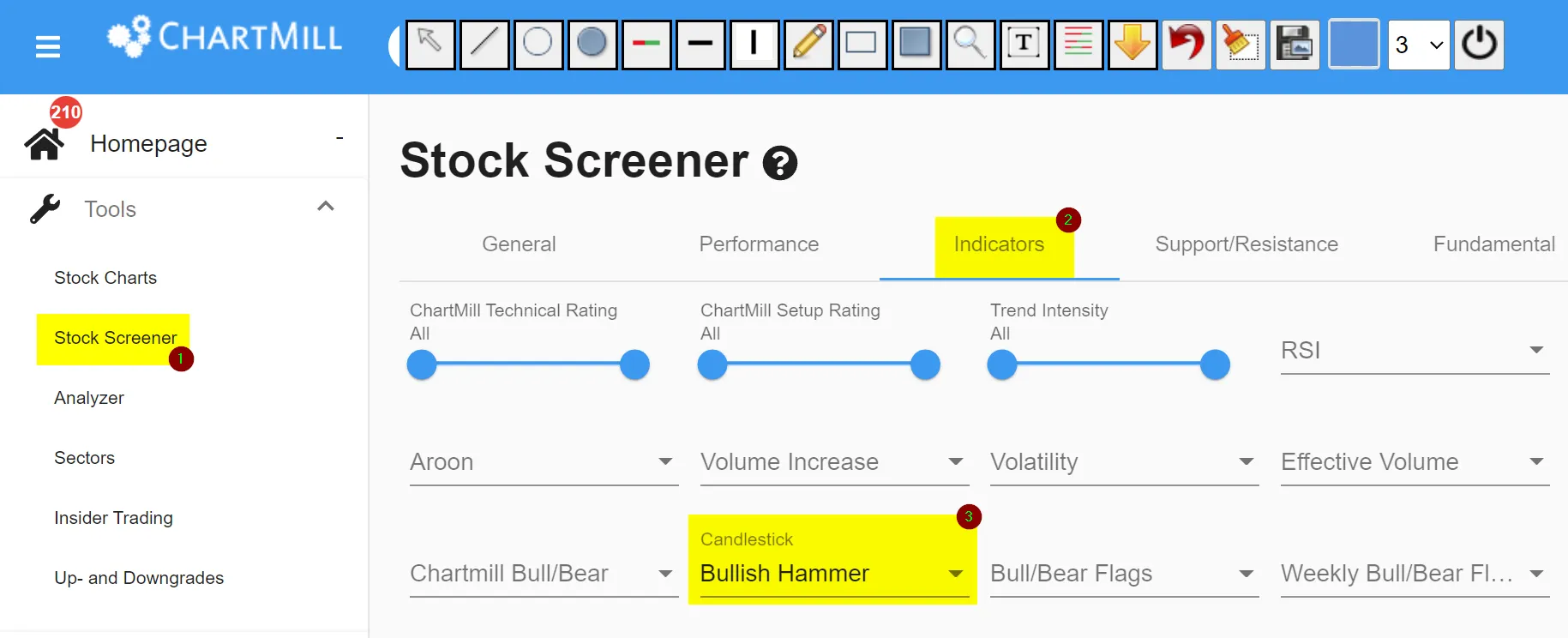Activate the magnifying glass zoom tool
Screen dimensions: 1568x638
coord(970,44)
